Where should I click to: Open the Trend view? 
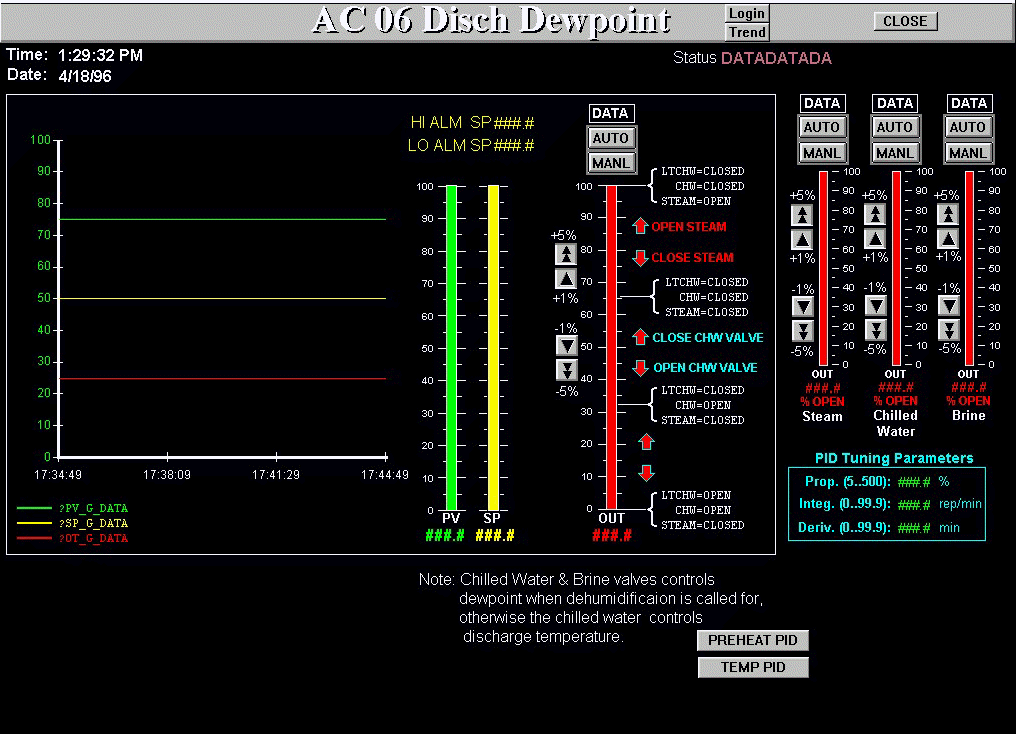(746, 32)
